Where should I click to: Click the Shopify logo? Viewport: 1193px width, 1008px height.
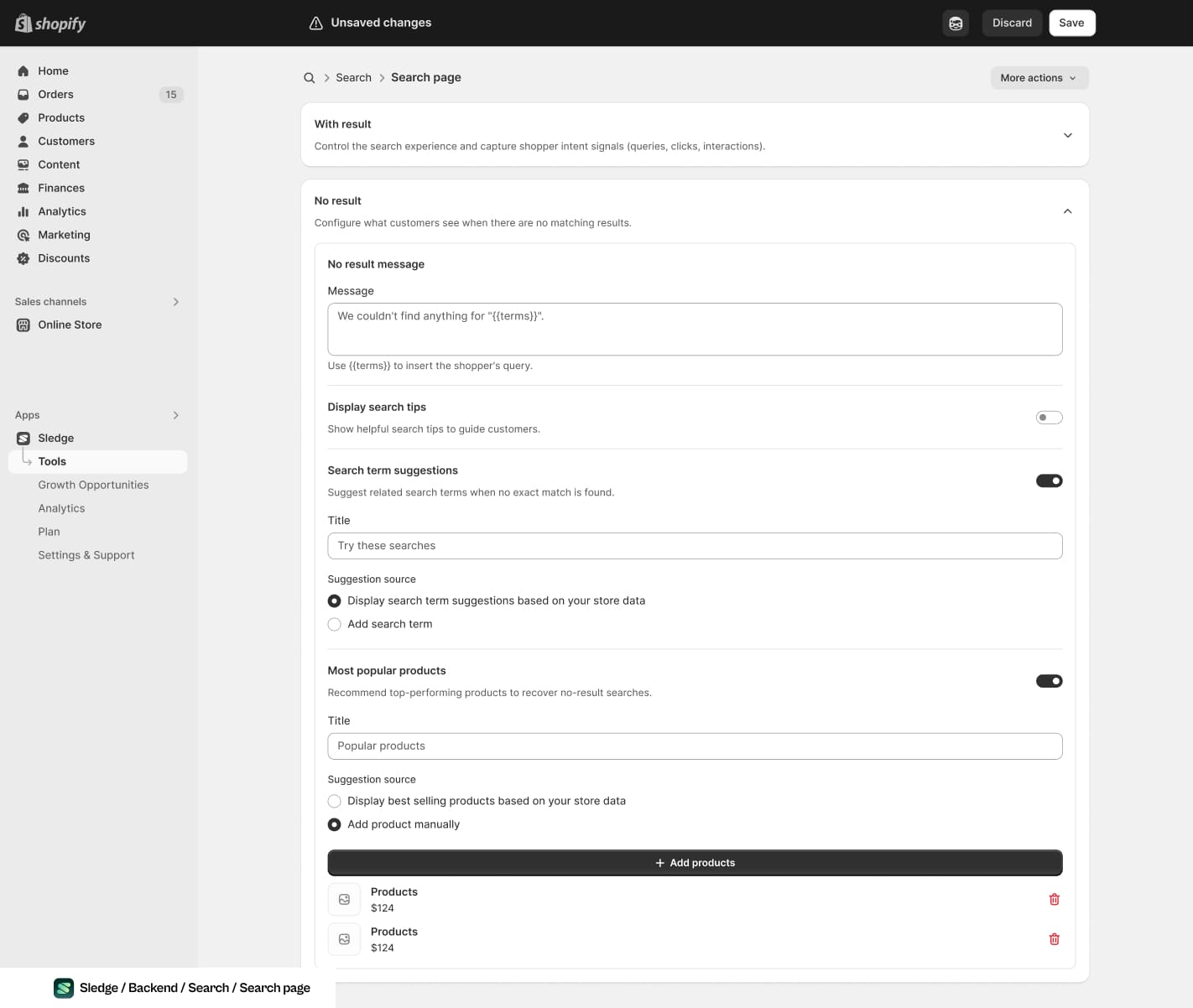(x=50, y=23)
